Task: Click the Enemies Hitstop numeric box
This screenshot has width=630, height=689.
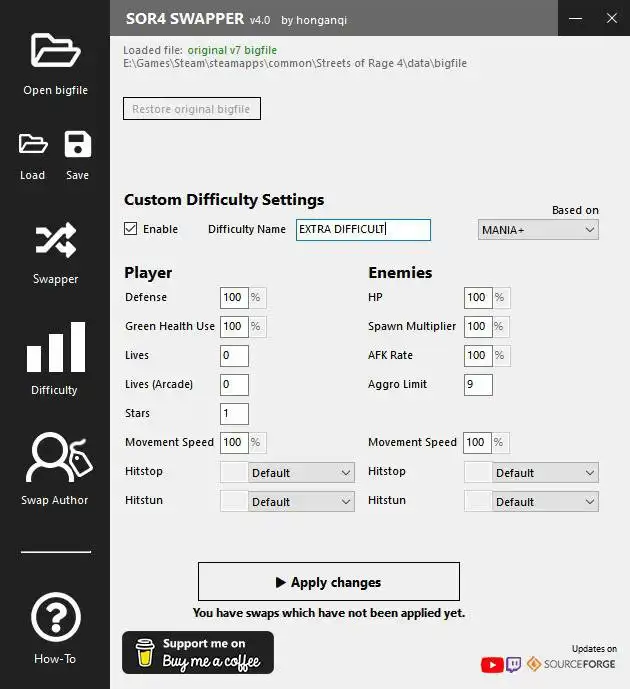Action: [x=478, y=473]
